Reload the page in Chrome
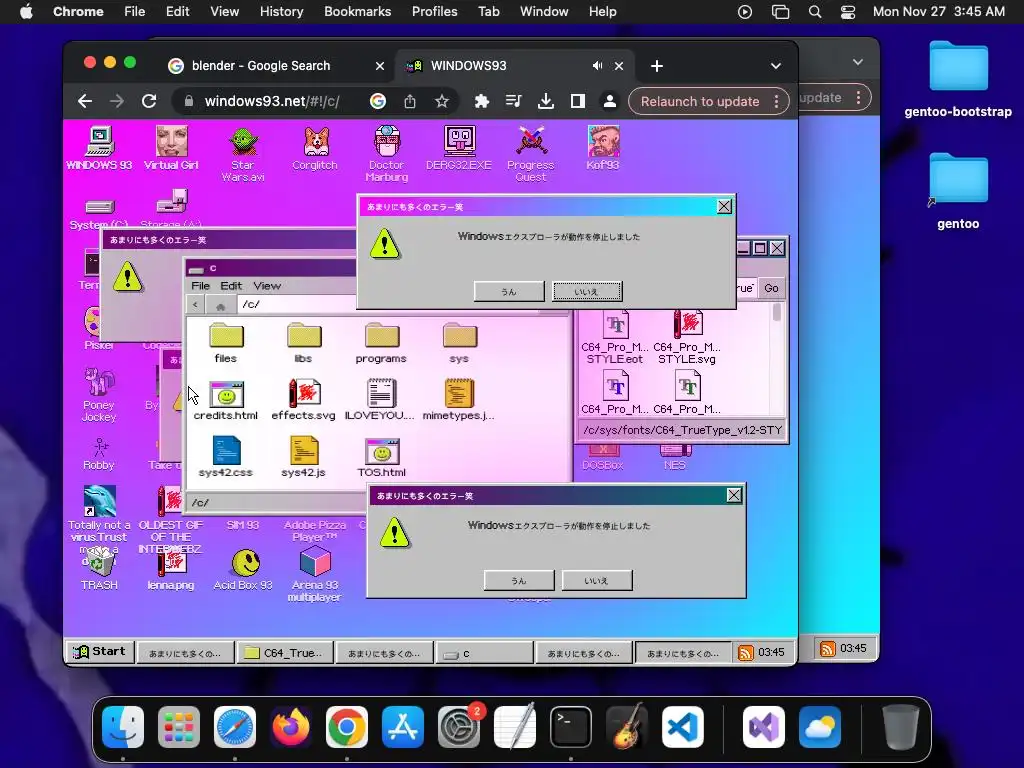The image size is (1024, 768). (x=149, y=101)
